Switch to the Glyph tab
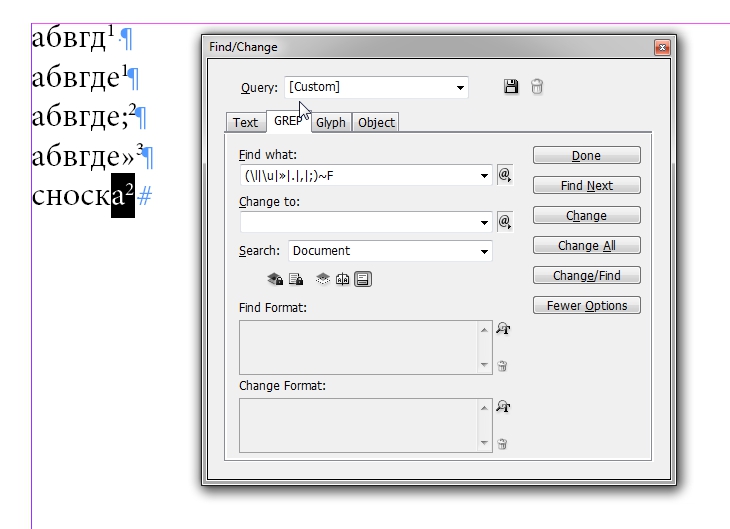Image resolution: width=730 pixels, height=529 pixels. click(331, 122)
